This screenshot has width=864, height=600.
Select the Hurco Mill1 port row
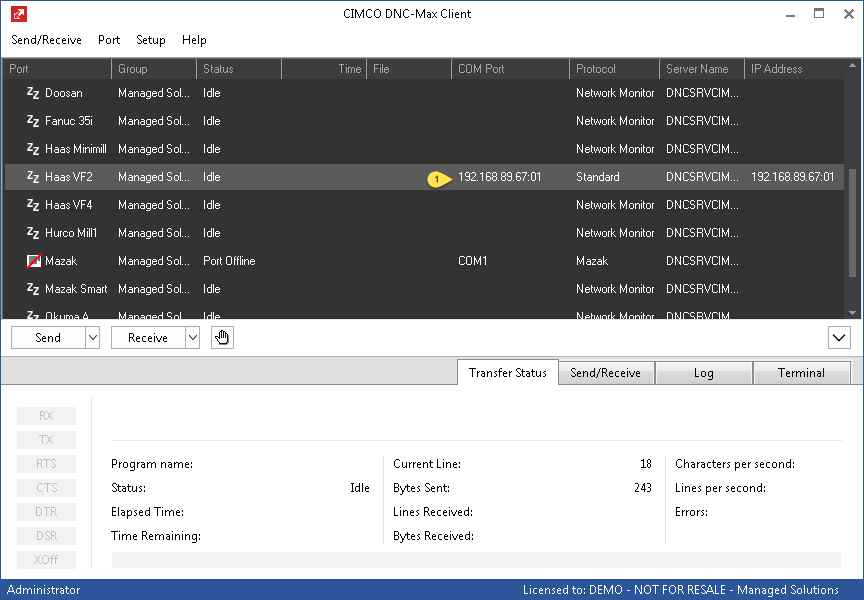(x=424, y=233)
